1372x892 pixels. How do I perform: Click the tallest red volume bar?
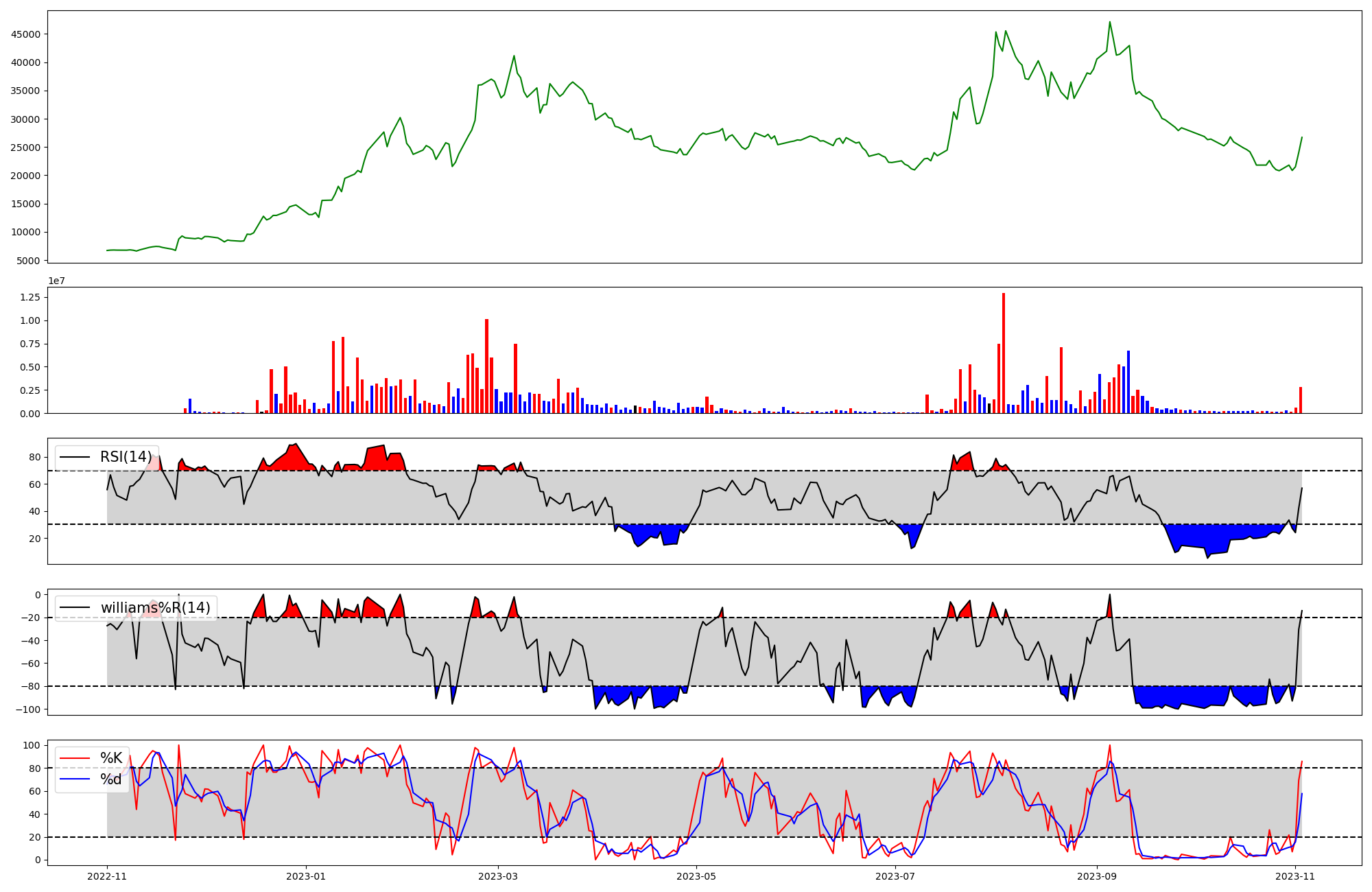pos(1004,353)
